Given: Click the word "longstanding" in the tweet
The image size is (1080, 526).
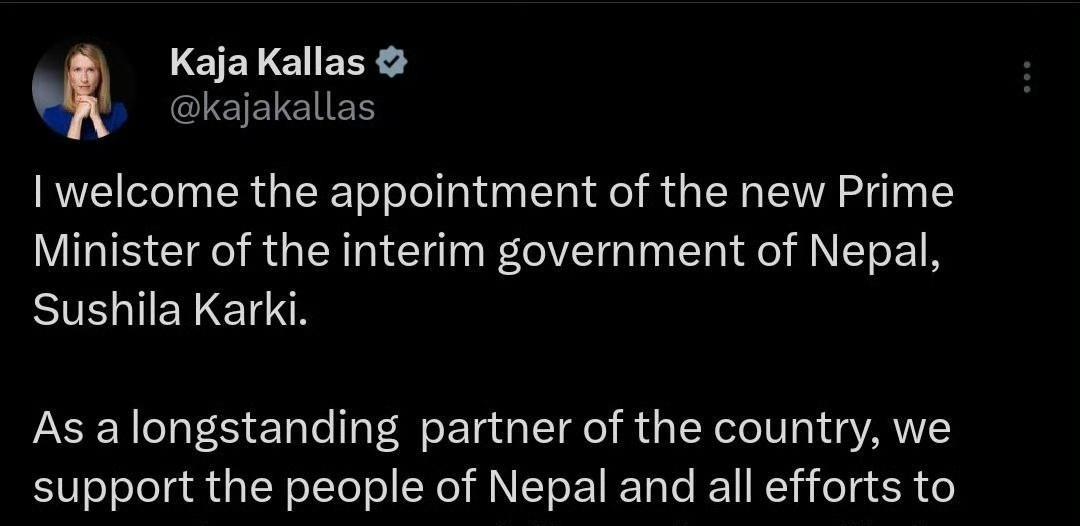Looking at the screenshot, I should (264, 429).
